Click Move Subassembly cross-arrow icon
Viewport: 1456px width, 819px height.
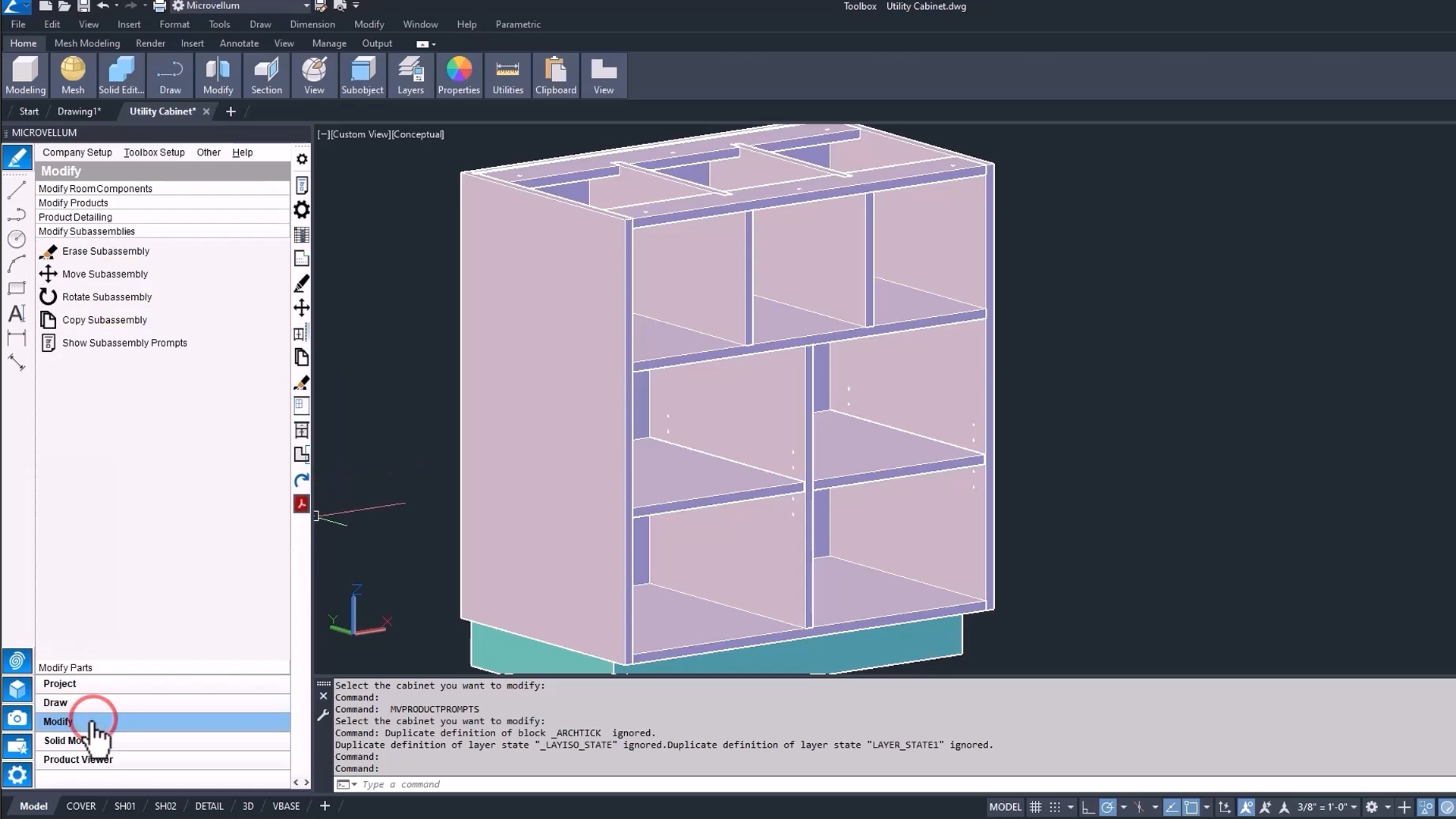(48, 274)
